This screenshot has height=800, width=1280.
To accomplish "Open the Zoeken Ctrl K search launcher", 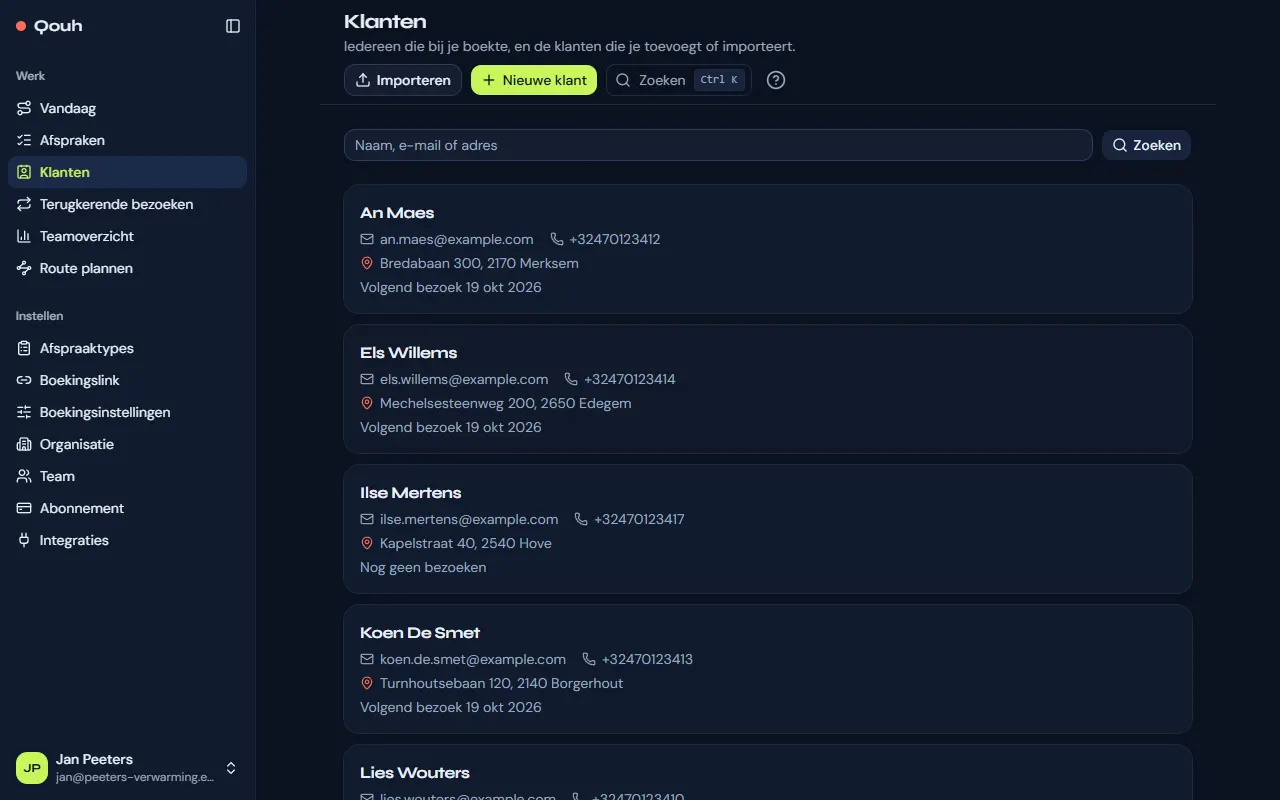I will [x=679, y=80].
